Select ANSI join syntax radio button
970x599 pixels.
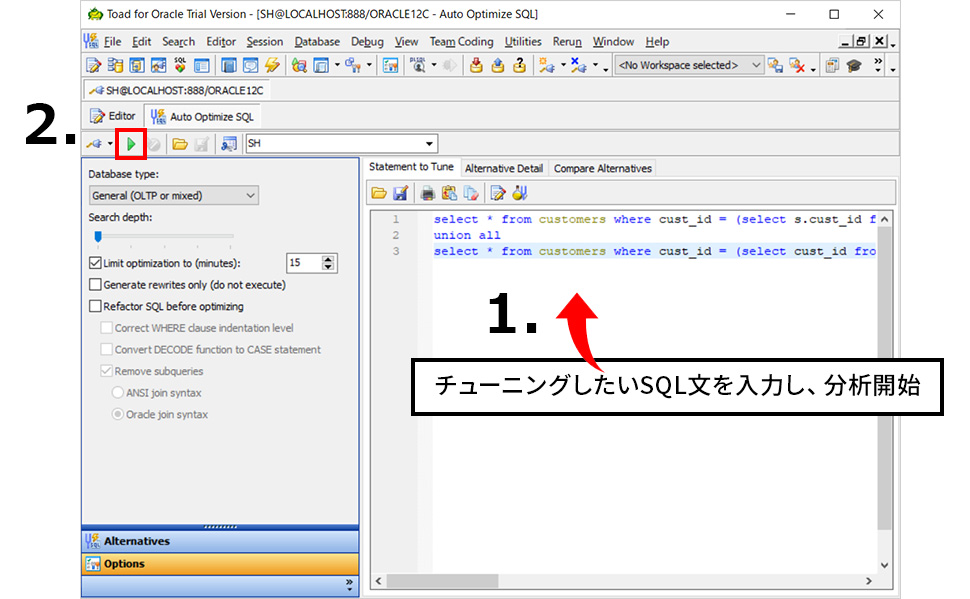click(x=118, y=393)
